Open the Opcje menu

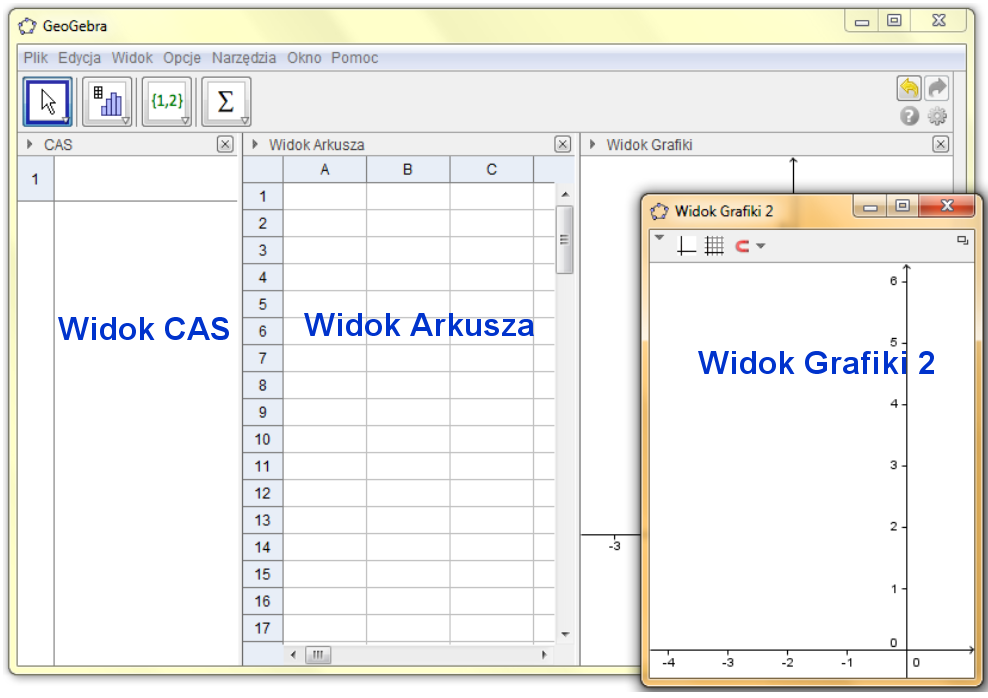[182, 58]
